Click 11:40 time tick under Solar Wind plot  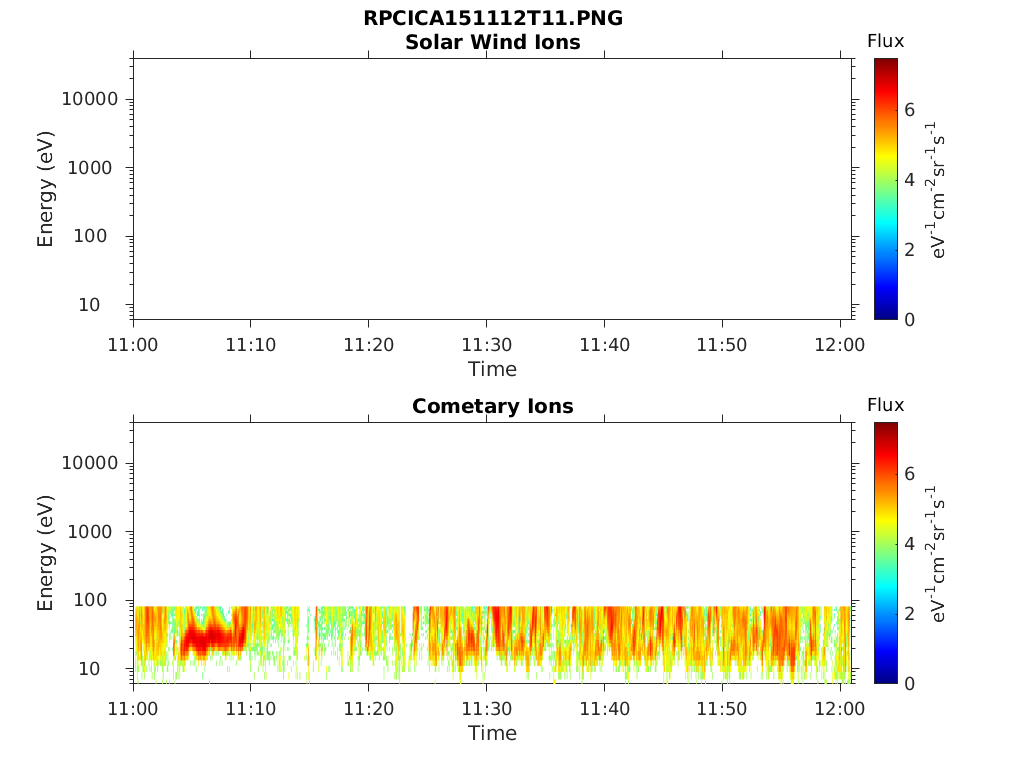click(x=605, y=345)
